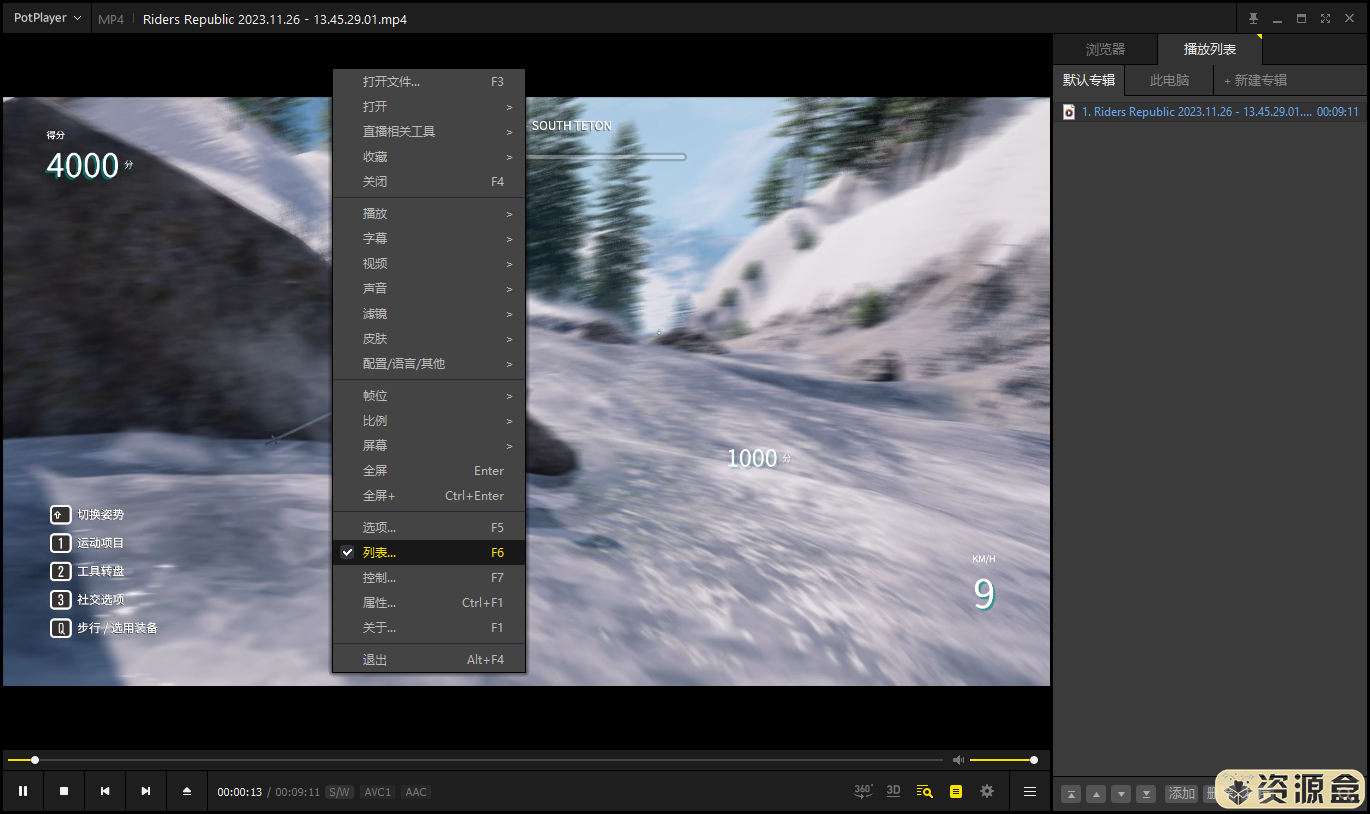
Task: Expand the 字幕 submenu
Action: point(429,239)
